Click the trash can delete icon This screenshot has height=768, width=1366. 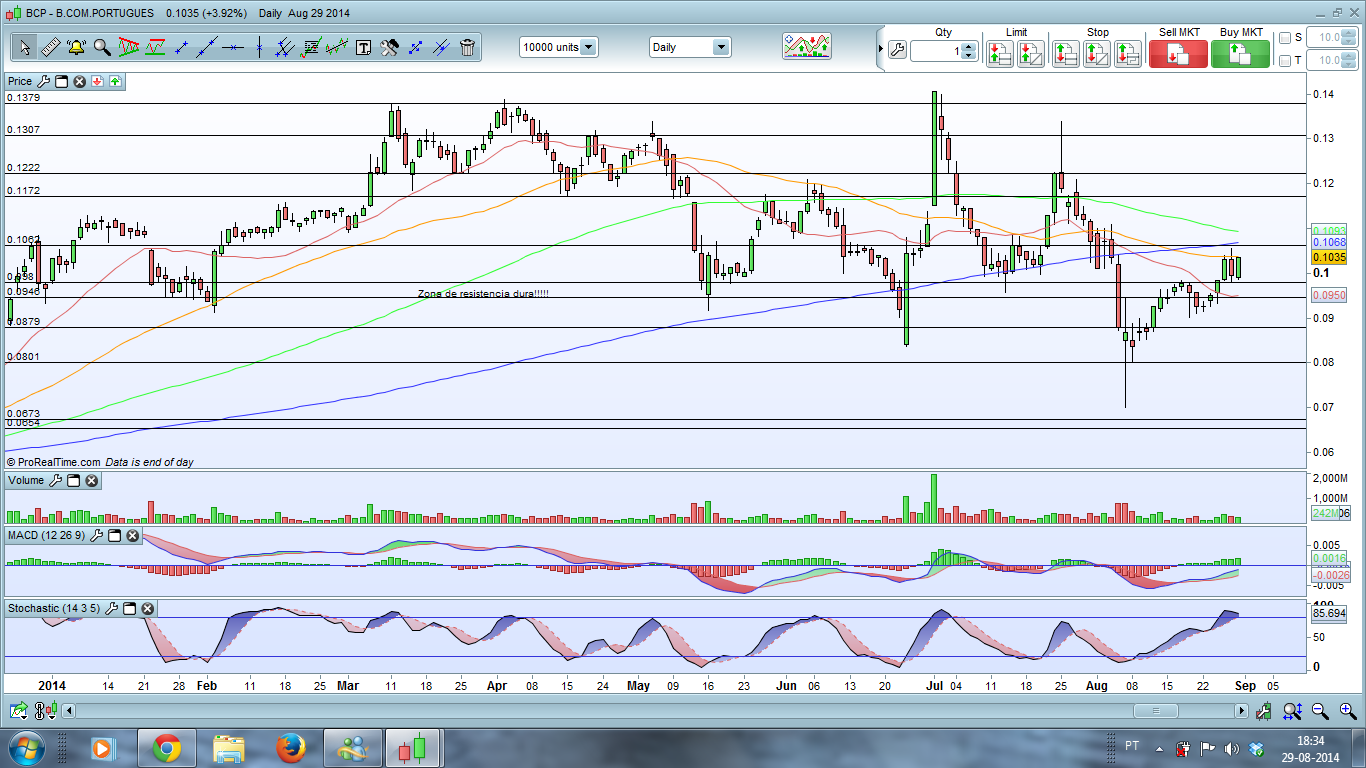[x=467, y=47]
